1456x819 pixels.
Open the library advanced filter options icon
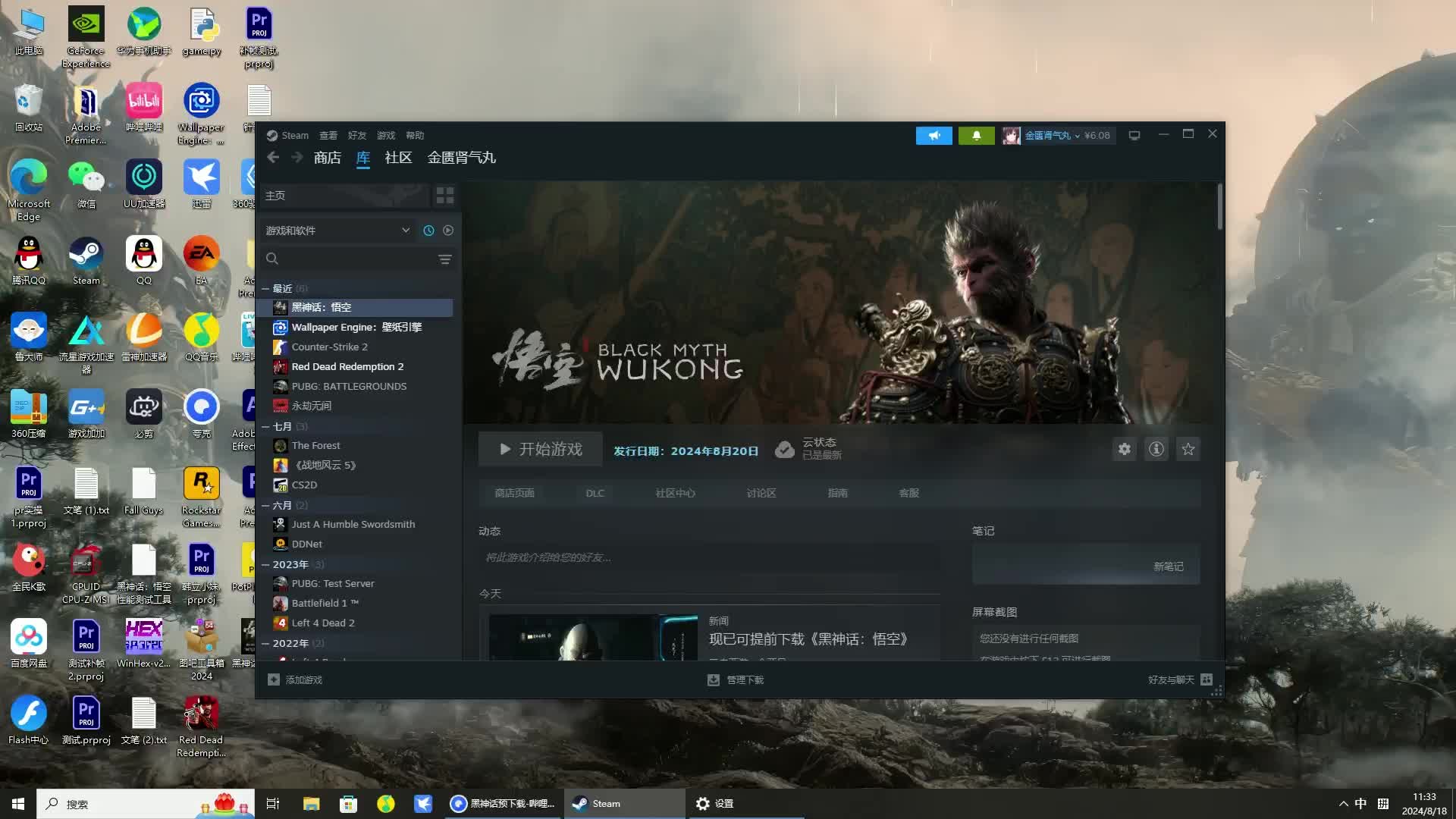[x=445, y=259]
